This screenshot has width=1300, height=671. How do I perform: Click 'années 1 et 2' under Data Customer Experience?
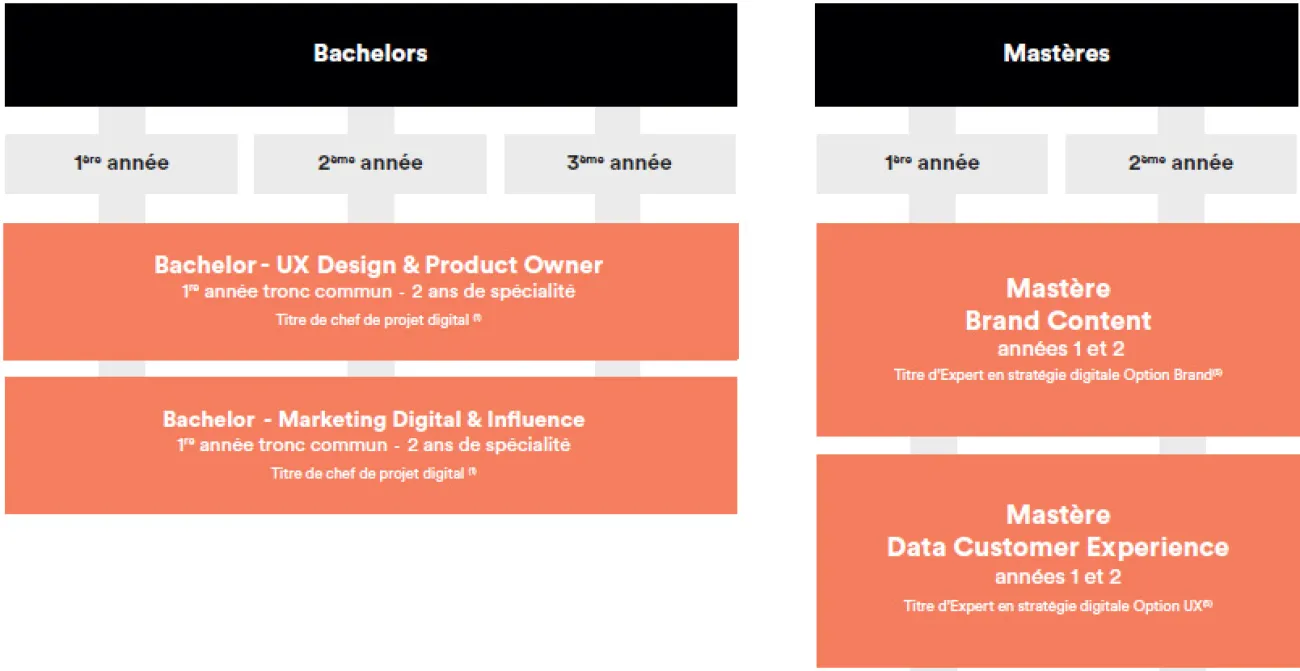pos(1058,577)
